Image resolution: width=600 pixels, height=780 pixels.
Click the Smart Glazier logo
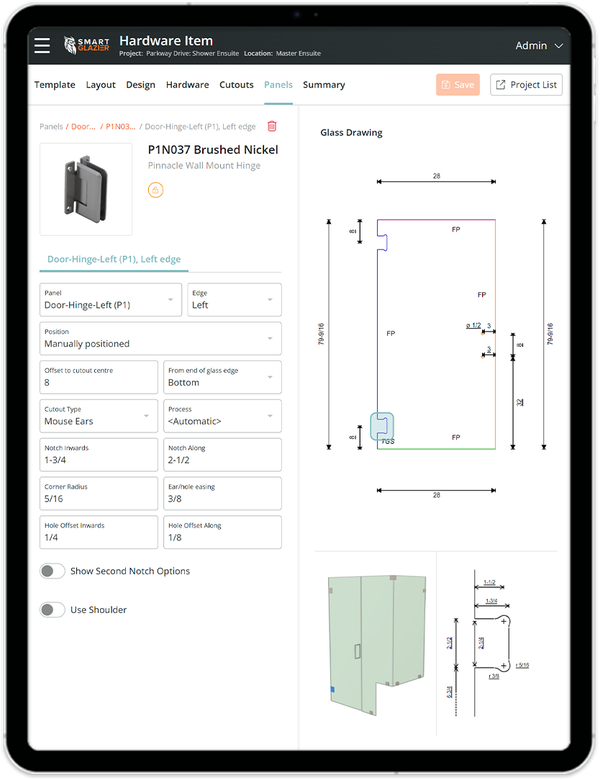coord(87,45)
